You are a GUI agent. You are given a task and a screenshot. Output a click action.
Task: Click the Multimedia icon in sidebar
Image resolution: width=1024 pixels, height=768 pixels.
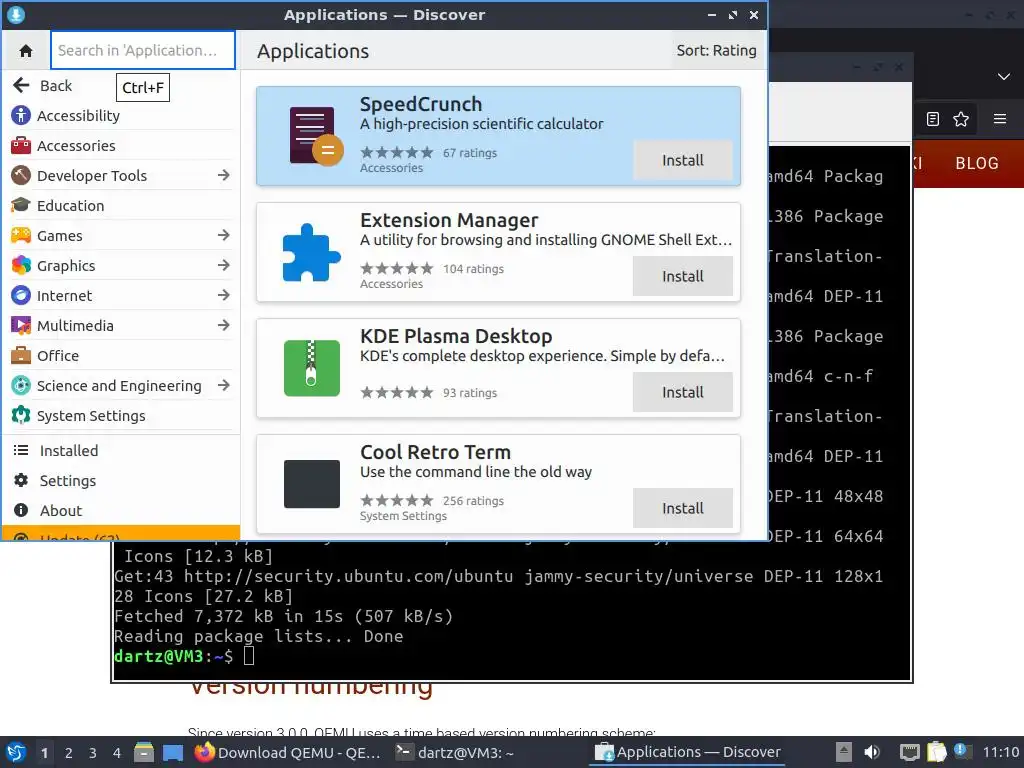click(21, 326)
